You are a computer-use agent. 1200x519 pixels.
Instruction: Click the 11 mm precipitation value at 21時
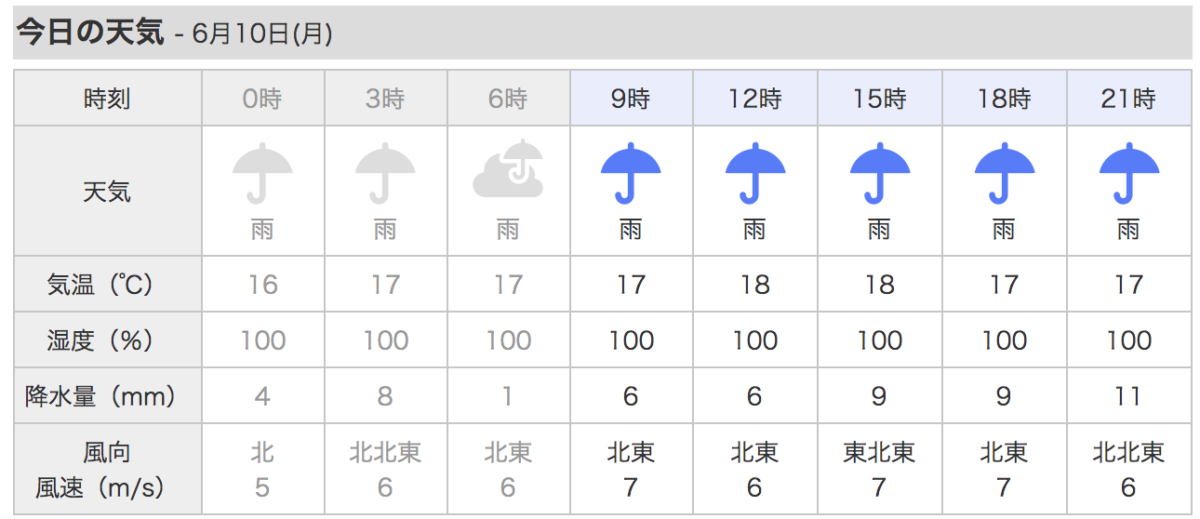click(1129, 397)
